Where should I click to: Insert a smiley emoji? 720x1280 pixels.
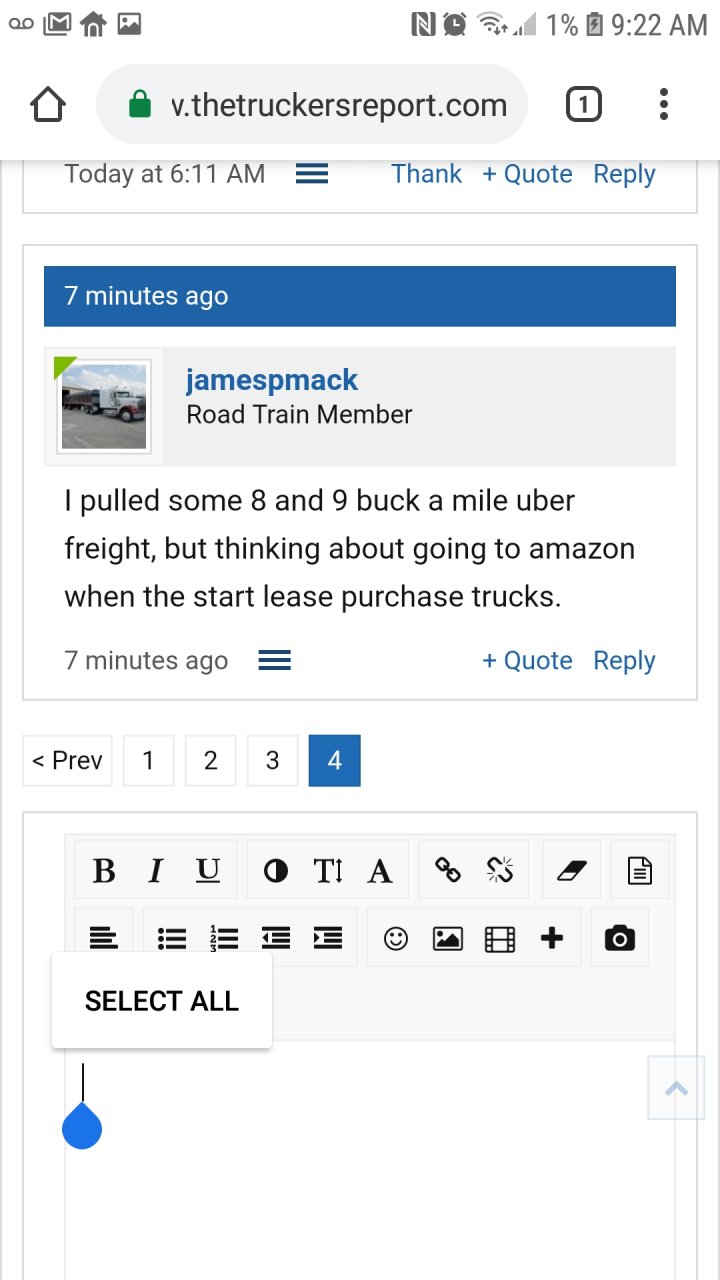pyautogui.click(x=396, y=938)
